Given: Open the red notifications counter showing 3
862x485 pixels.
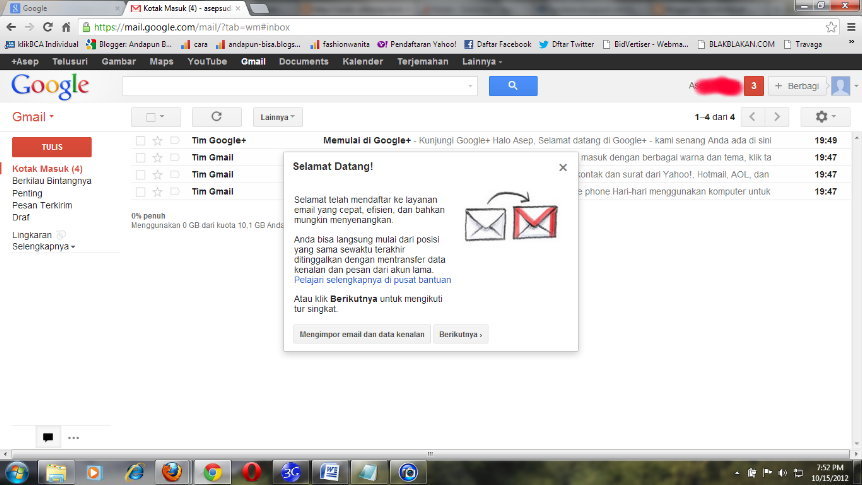Looking at the screenshot, I should tap(754, 86).
